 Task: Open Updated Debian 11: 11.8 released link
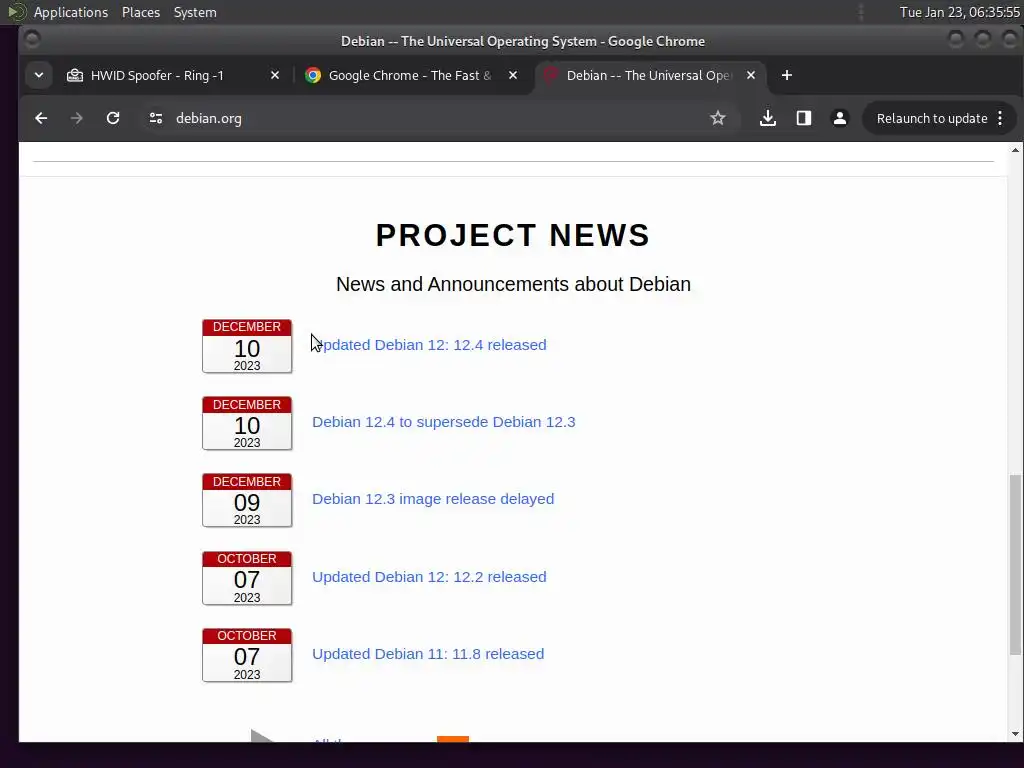[x=428, y=654]
